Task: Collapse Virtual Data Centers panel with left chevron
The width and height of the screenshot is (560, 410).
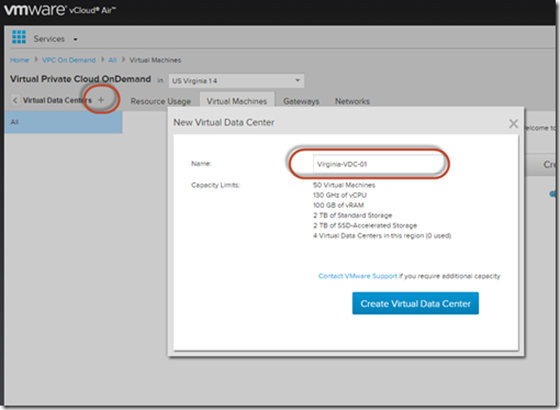Action: click(x=15, y=100)
